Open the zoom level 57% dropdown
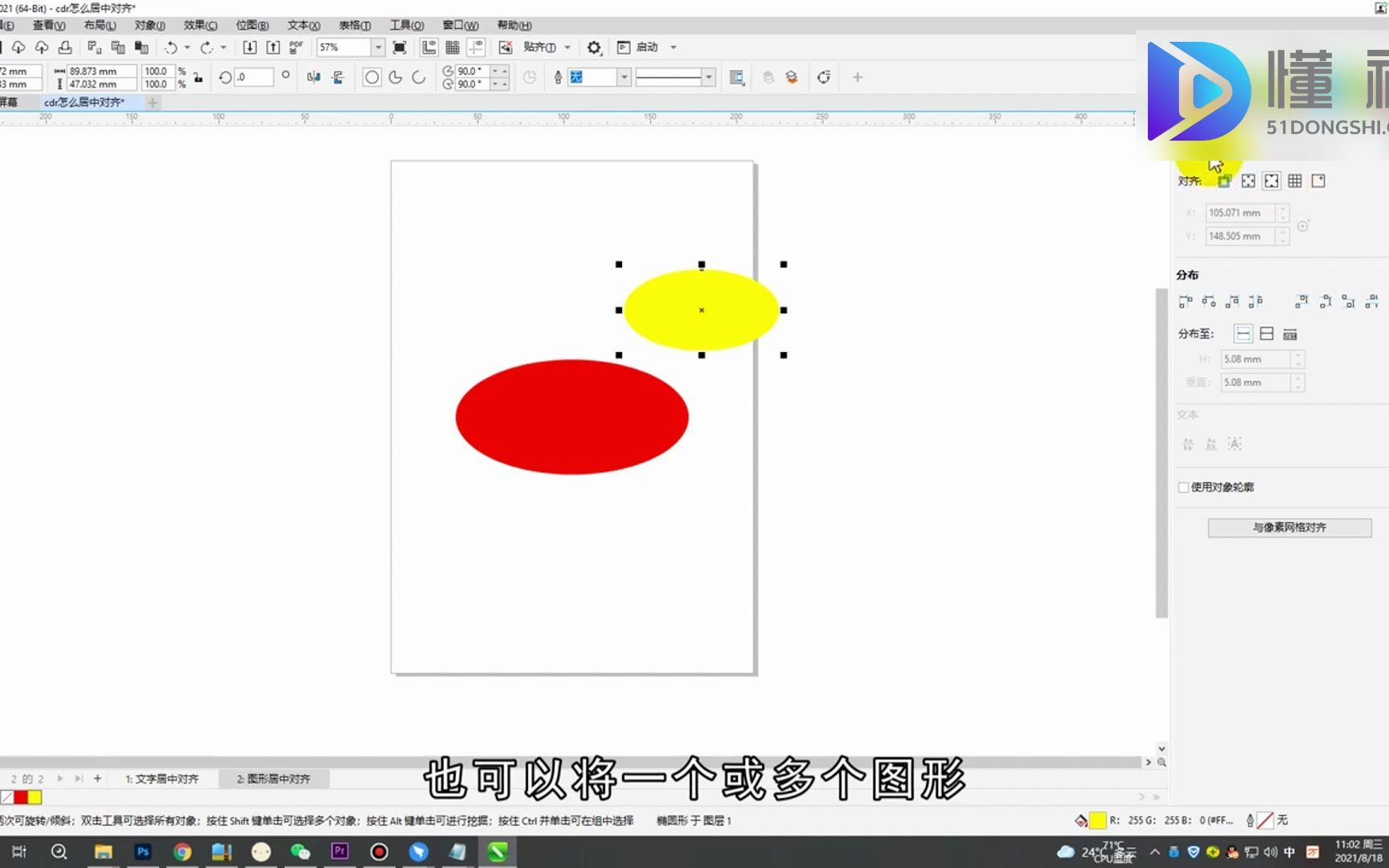Image resolution: width=1389 pixels, height=868 pixels. tap(378, 47)
